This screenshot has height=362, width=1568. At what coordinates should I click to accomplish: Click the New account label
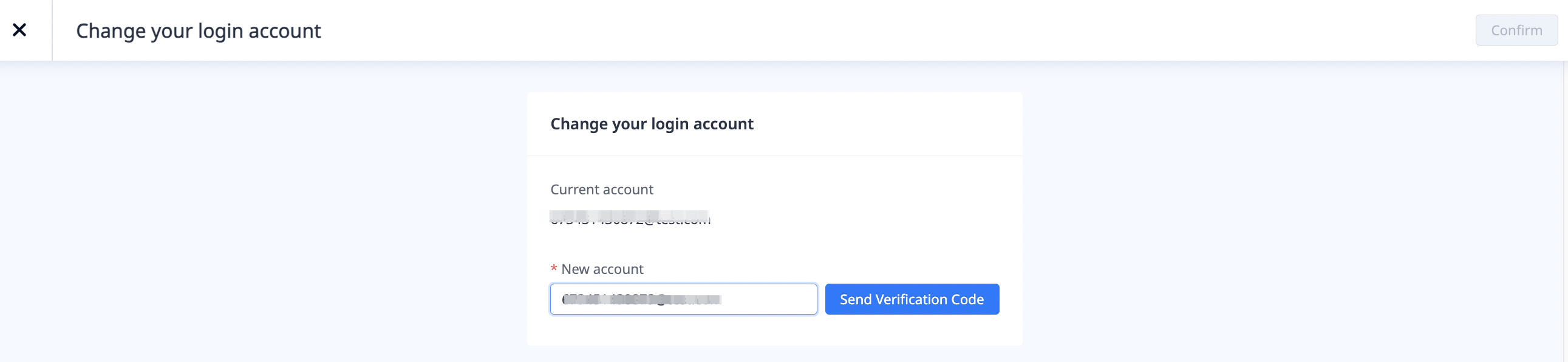click(602, 269)
